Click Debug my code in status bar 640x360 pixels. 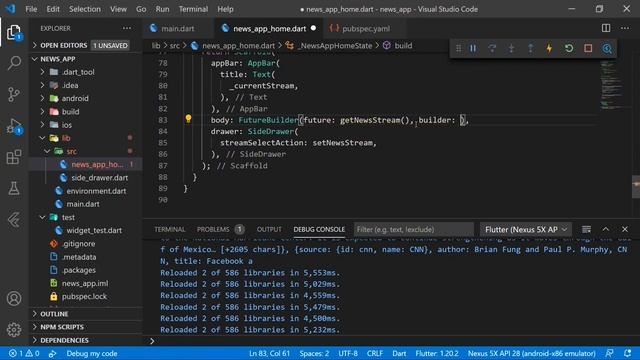pos(92,353)
